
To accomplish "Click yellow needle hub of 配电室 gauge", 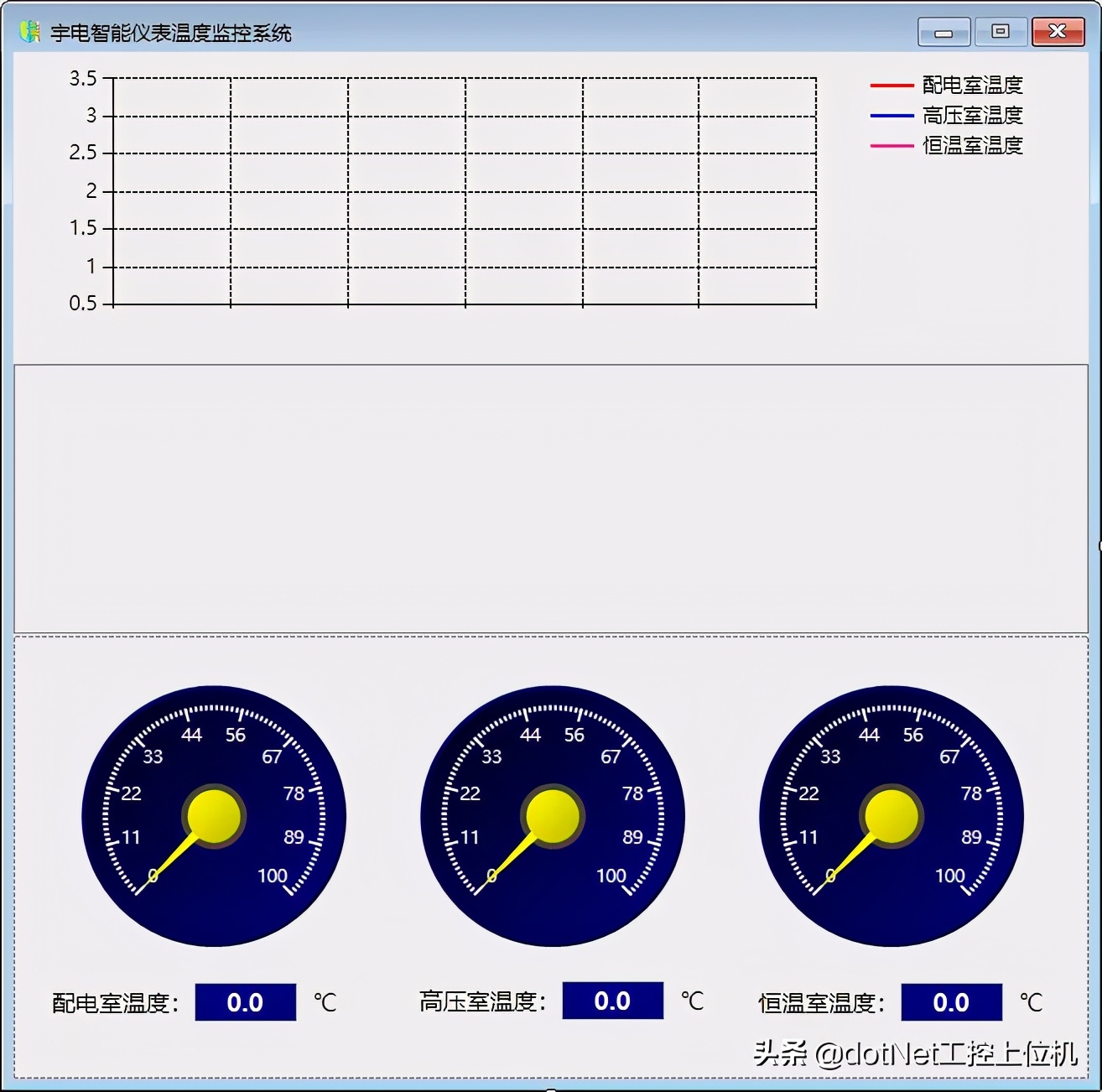I will tap(214, 816).
